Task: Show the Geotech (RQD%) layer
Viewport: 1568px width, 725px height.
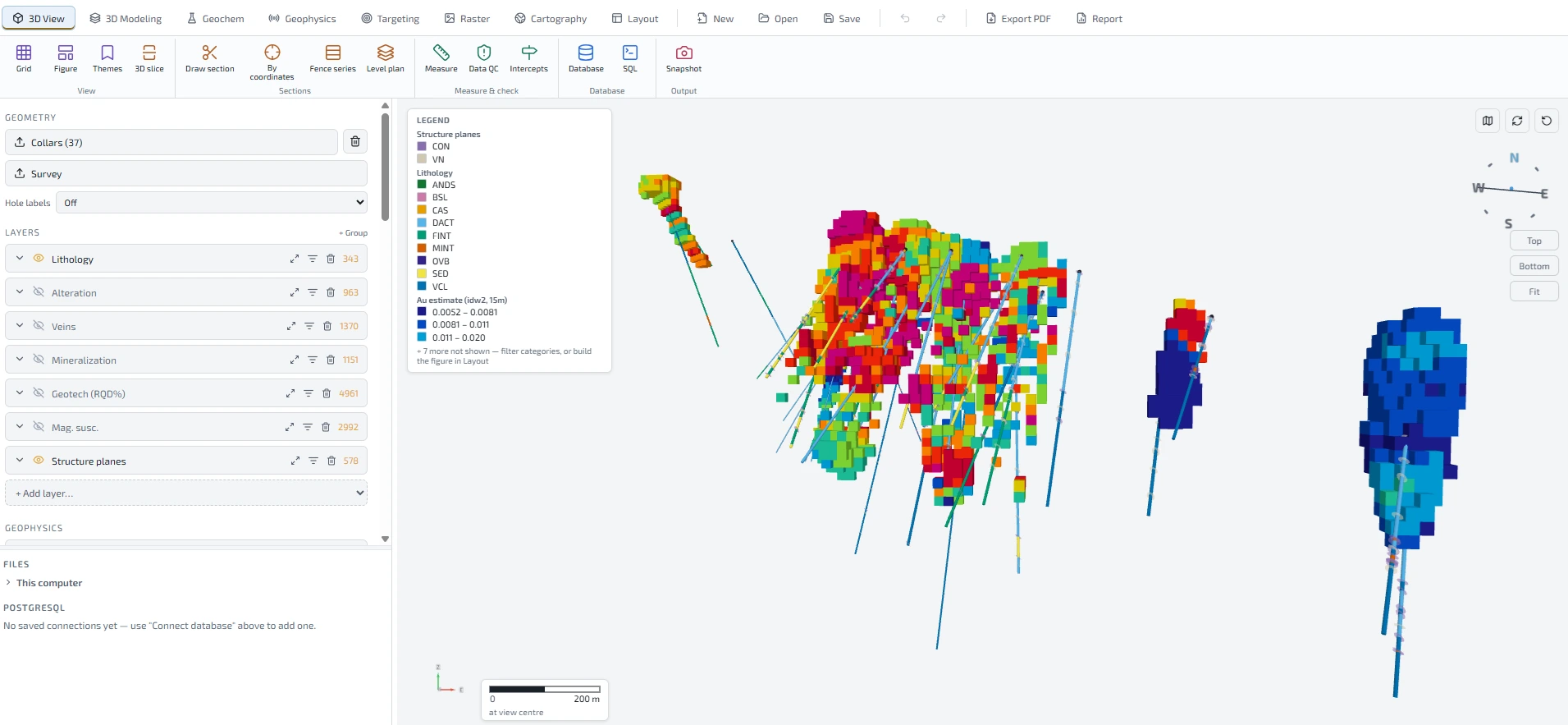Action: [x=39, y=392]
